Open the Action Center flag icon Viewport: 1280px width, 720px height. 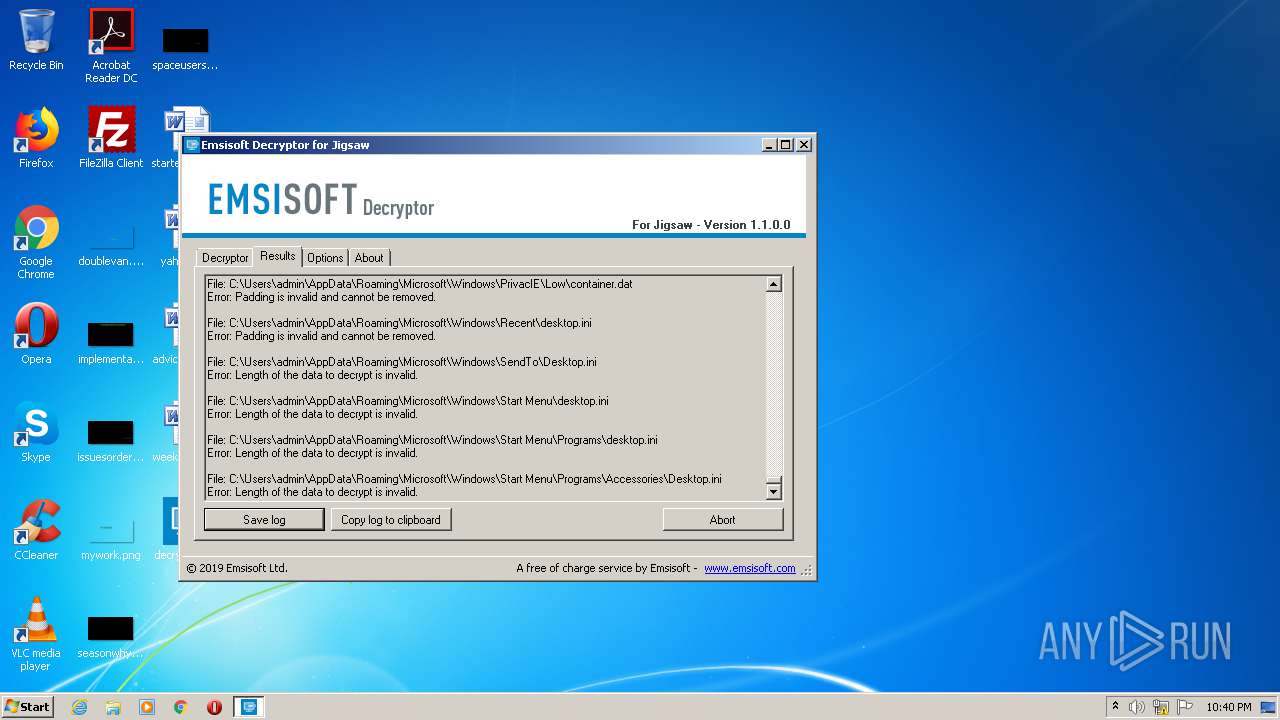click(1185, 707)
